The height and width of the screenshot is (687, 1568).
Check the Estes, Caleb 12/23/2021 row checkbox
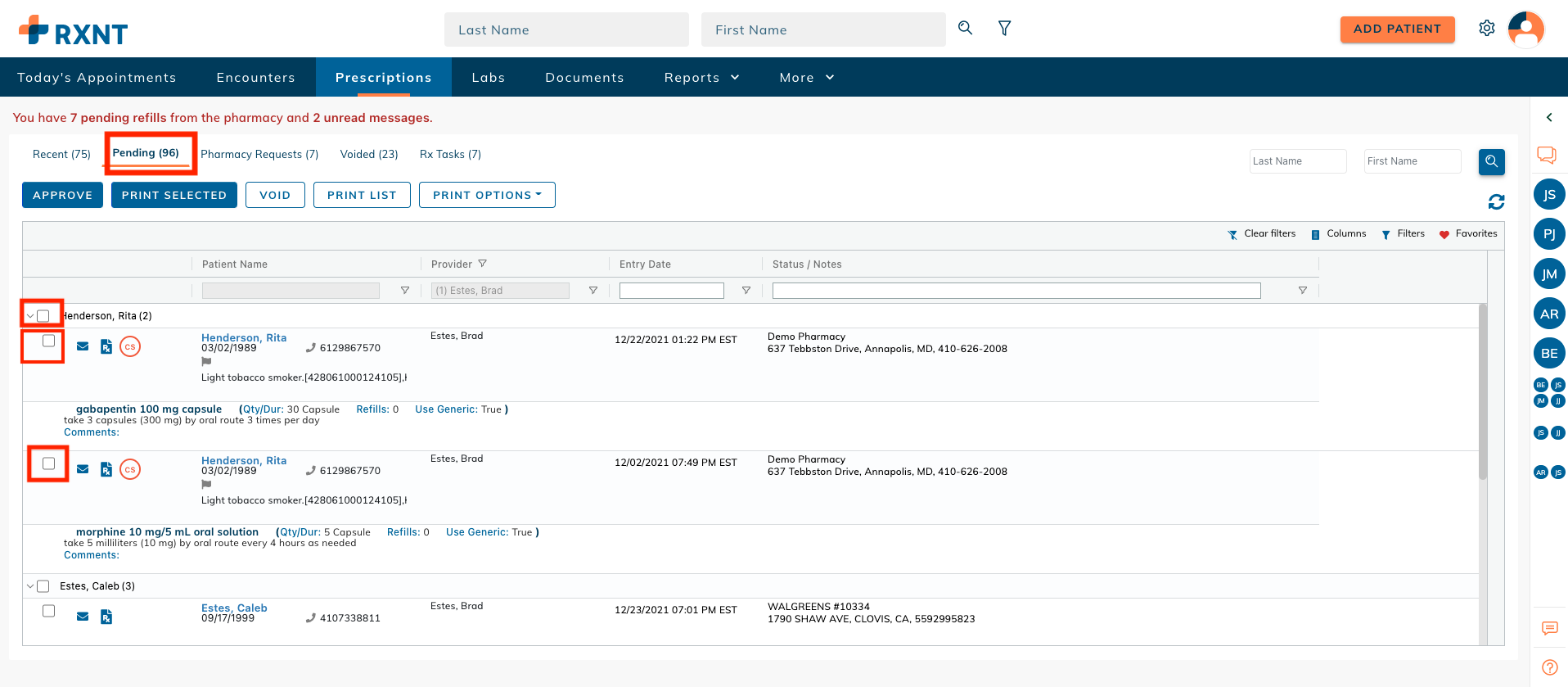[x=49, y=611]
